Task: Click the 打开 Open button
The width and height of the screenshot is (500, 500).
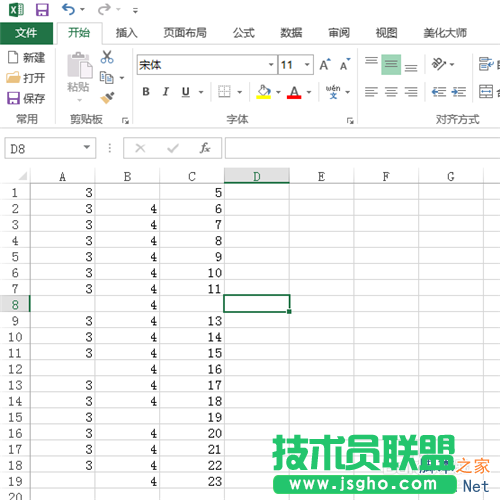Action: (x=26, y=78)
